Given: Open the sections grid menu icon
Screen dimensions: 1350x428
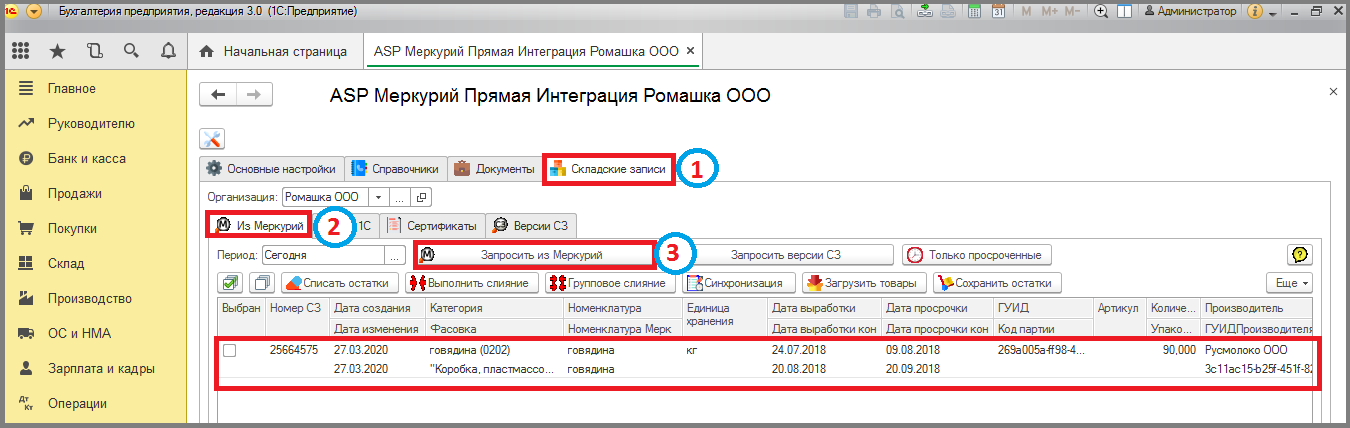Looking at the screenshot, I should pos(20,51).
